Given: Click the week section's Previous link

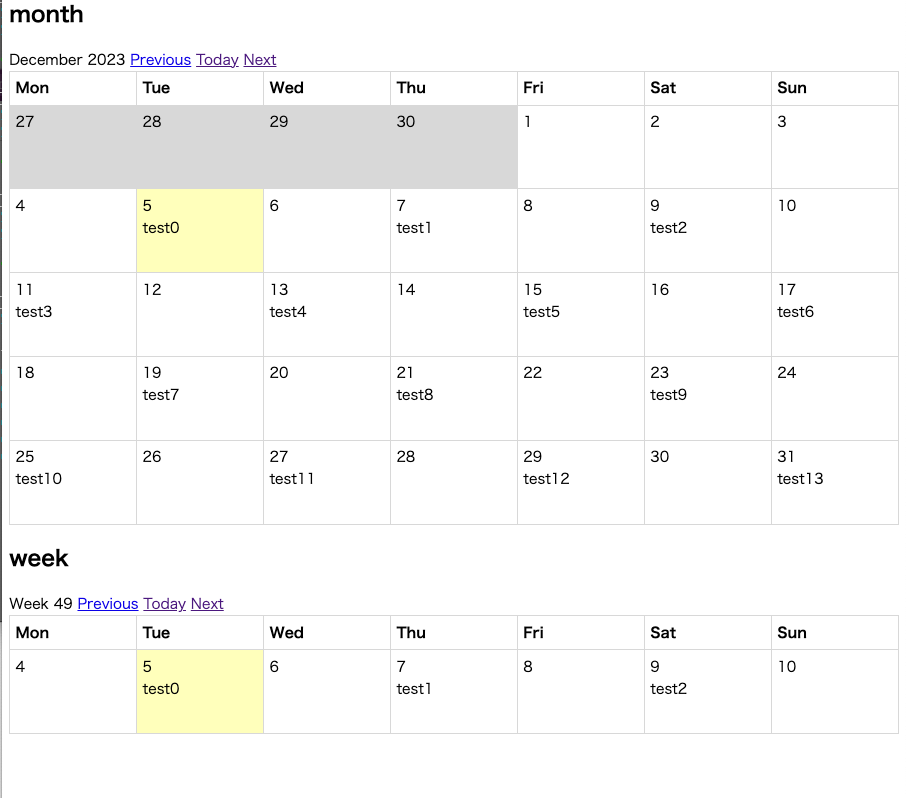Looking at the screenshot, I should 107,604.
